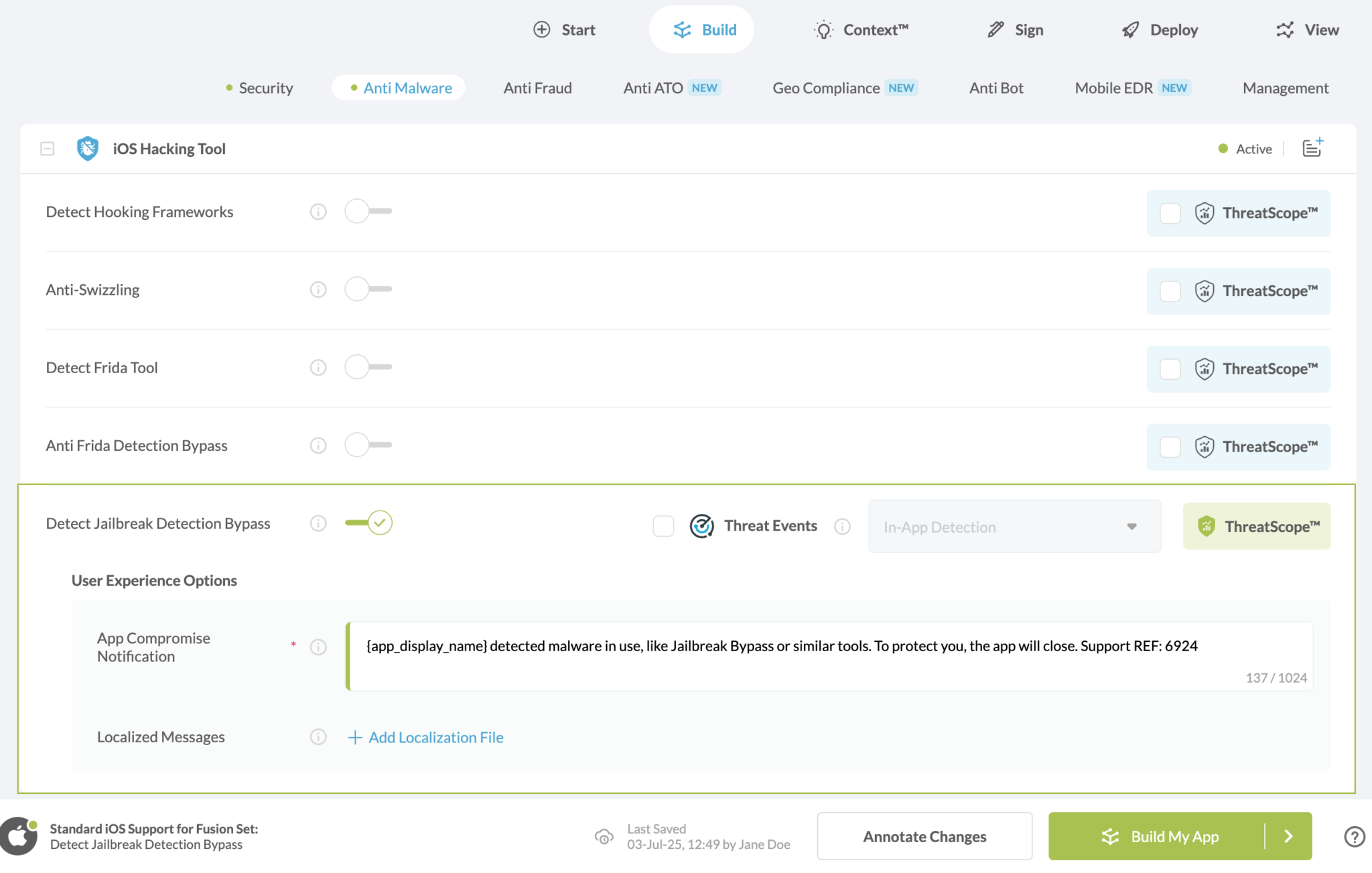Viewport: 1372px width, 873px height.
Task: Switch to the Anti Fraud tab
Action: point(537,88)
